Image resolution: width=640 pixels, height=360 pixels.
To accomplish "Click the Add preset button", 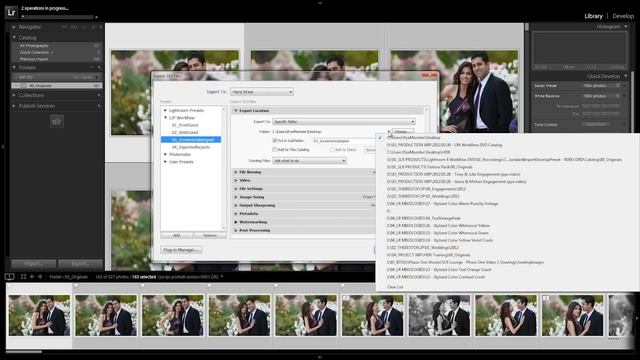I will (176, 236).
